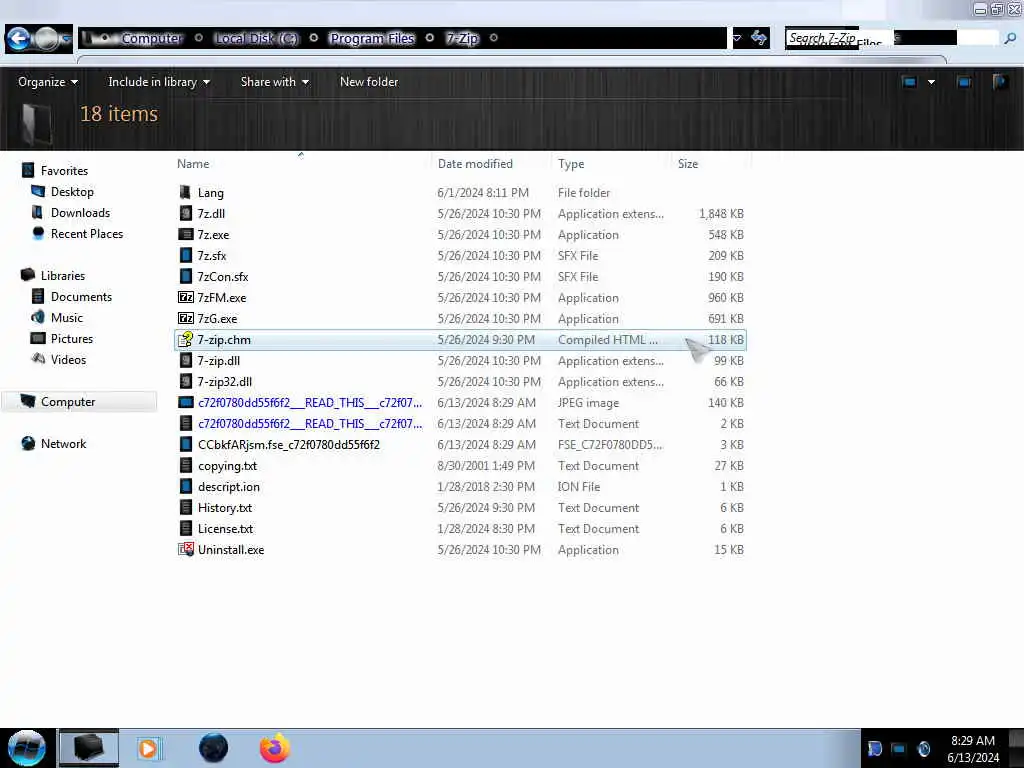Click the taskbar clock 8:29 AM
The image size is (1024, 768).
coord(972,741)
